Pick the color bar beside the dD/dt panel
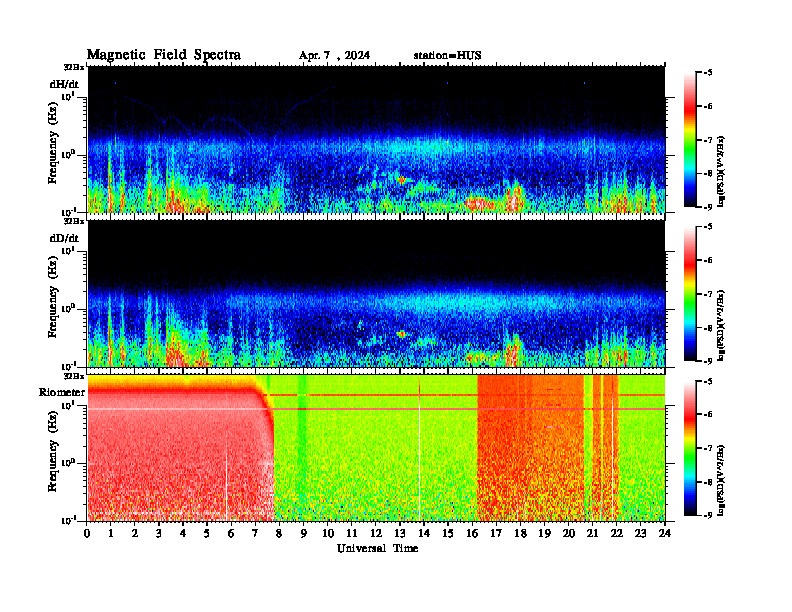The height and width of the screenshot is (612, 792). [x=689, y=294]
